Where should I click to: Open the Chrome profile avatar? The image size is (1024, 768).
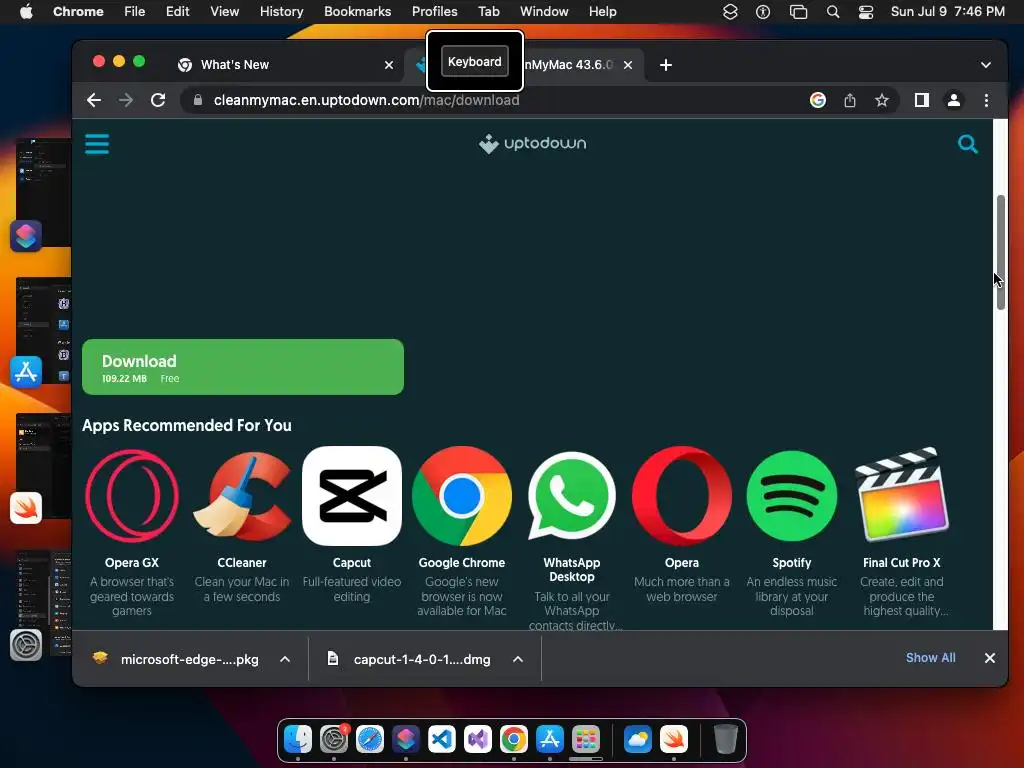click(x=953, y=100)
